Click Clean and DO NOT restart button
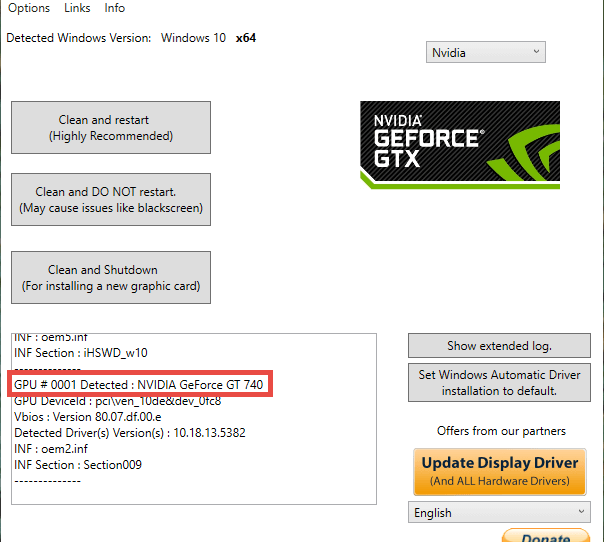 click(111, 200)
